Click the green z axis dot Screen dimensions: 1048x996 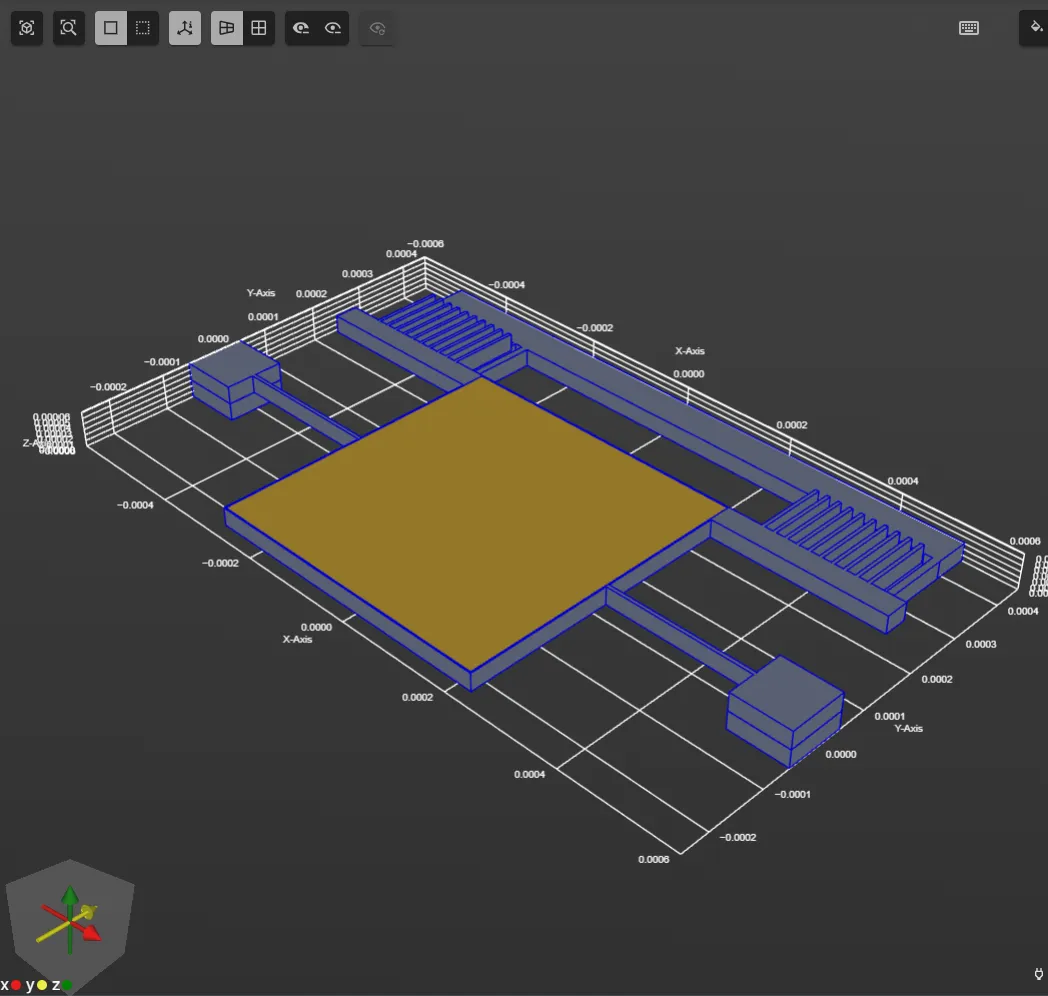point(66,985)
